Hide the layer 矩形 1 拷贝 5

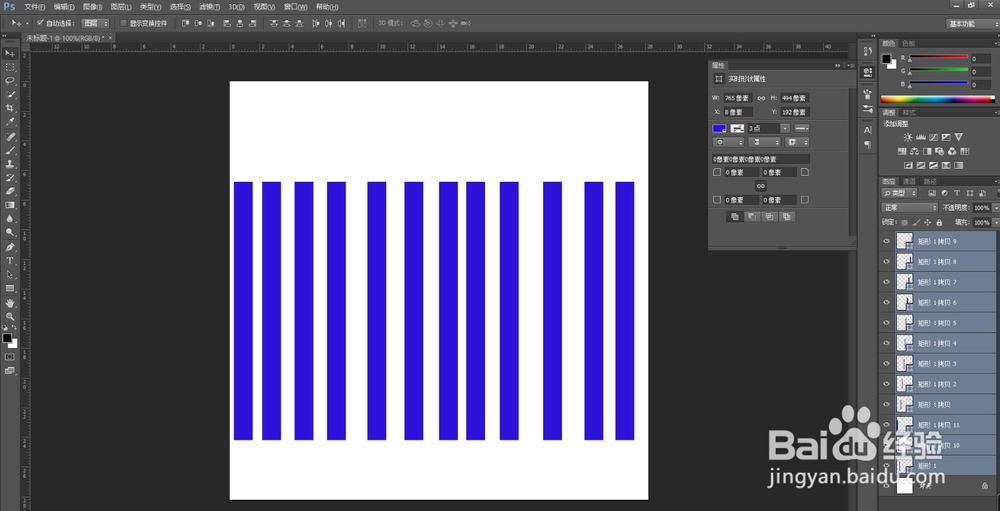point(886,323)
